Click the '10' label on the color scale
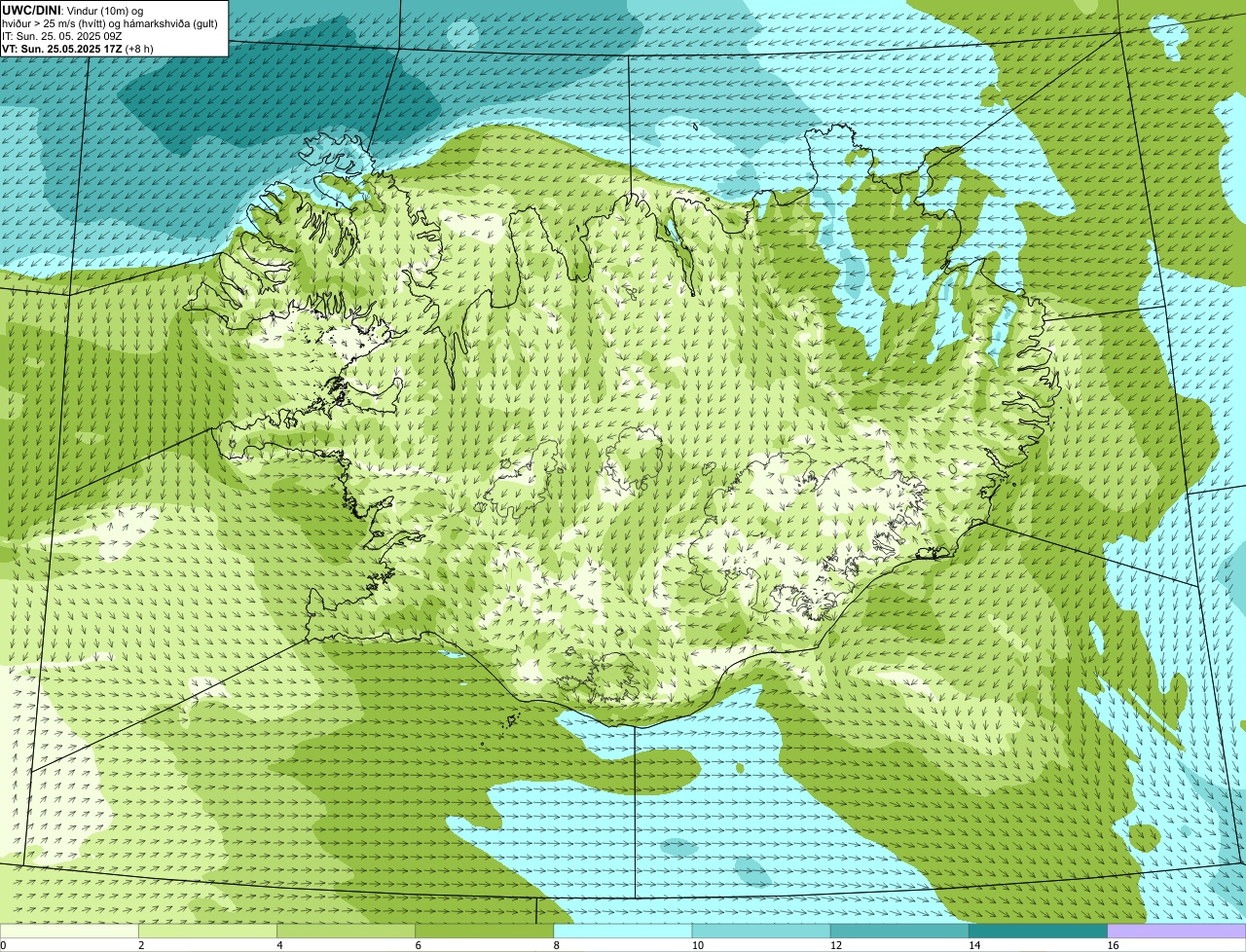This screenshot has height=952, width=1246. (698, 945)
